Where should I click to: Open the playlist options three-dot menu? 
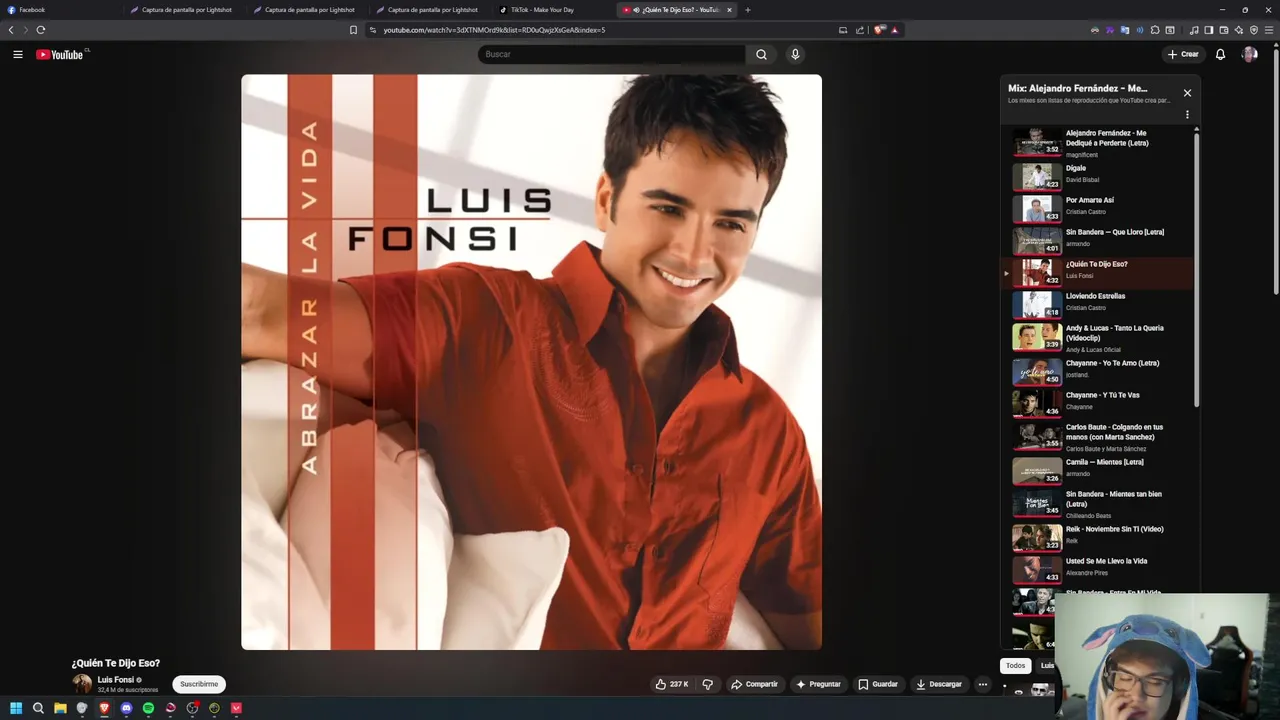(1187, 114)
